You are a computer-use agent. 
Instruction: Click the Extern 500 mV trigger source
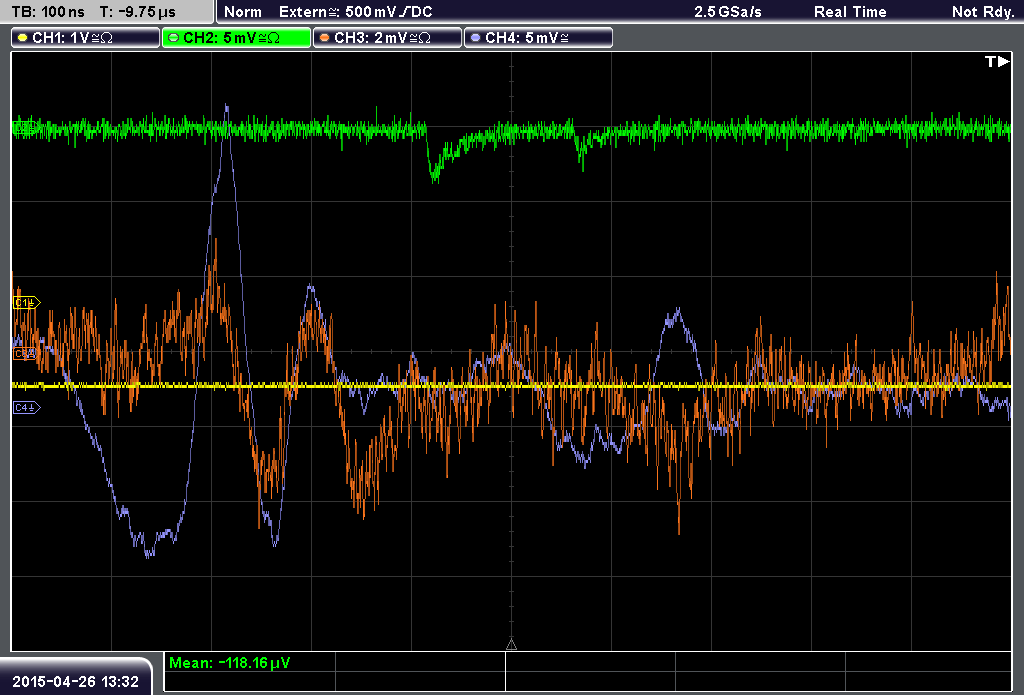pos(355,12)
